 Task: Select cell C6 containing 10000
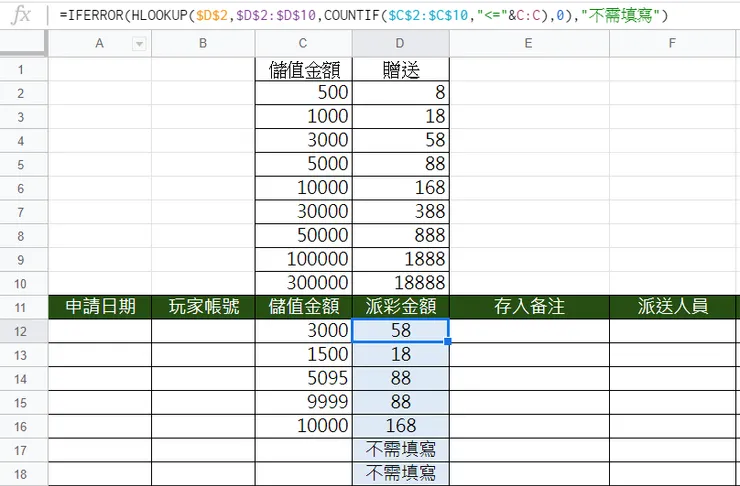pos(303,188)
